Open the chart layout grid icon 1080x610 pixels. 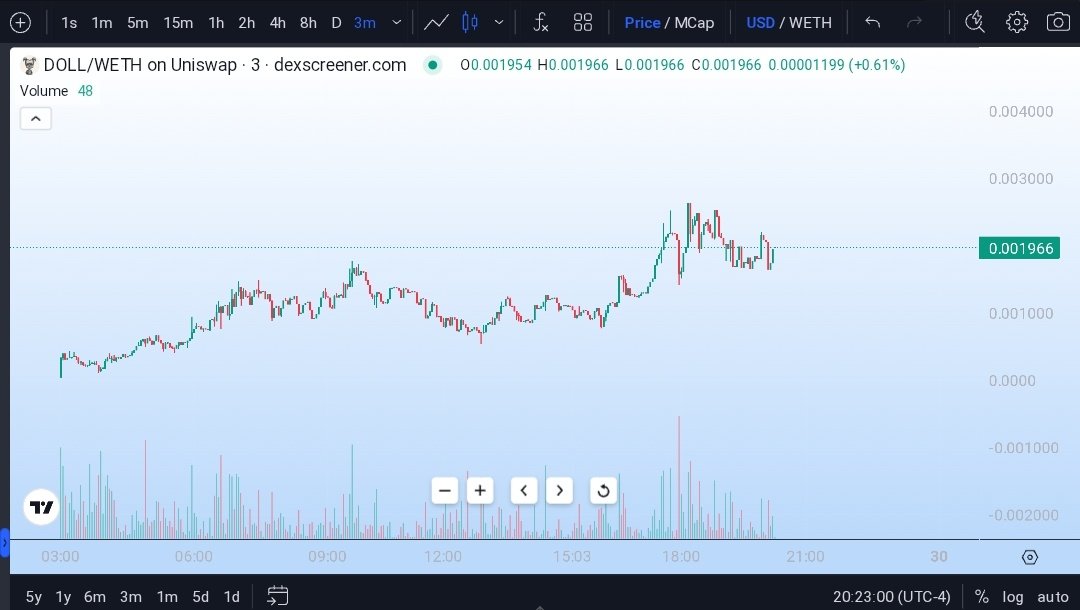pyautogui.click(x=583, y=23)
